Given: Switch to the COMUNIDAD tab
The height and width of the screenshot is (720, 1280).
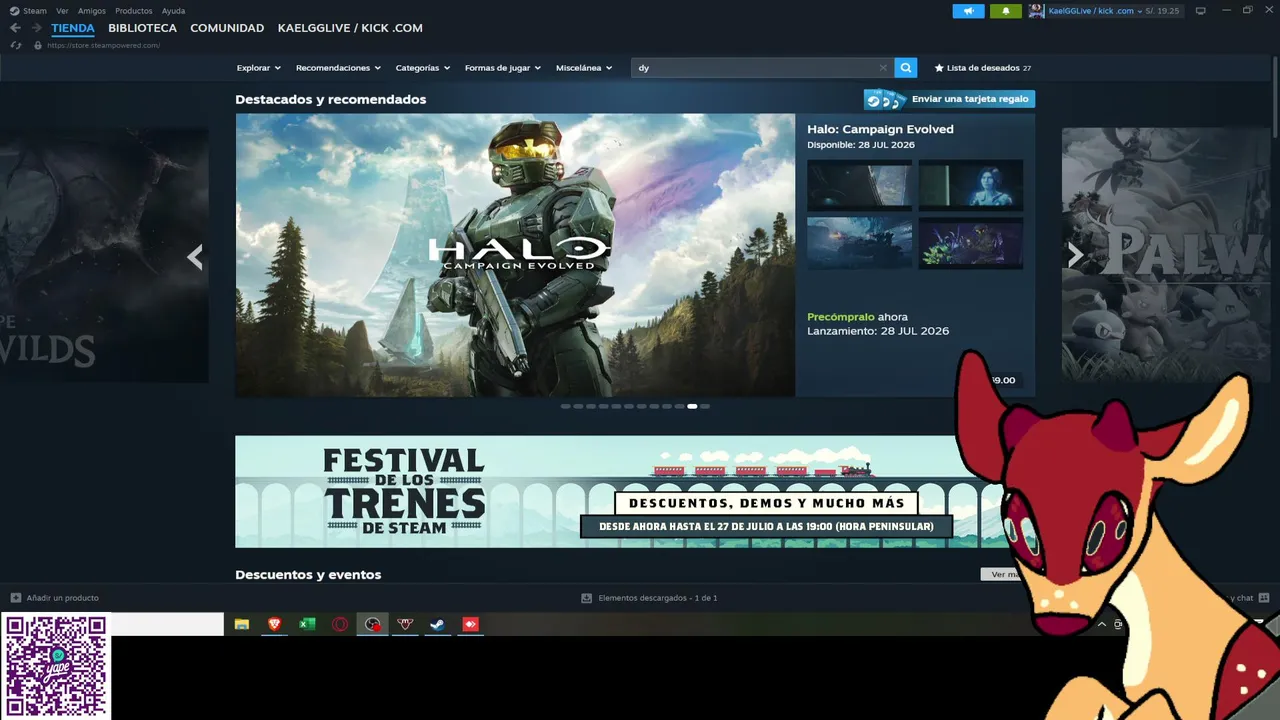Looking at the screenshot, I should (227, 28).
